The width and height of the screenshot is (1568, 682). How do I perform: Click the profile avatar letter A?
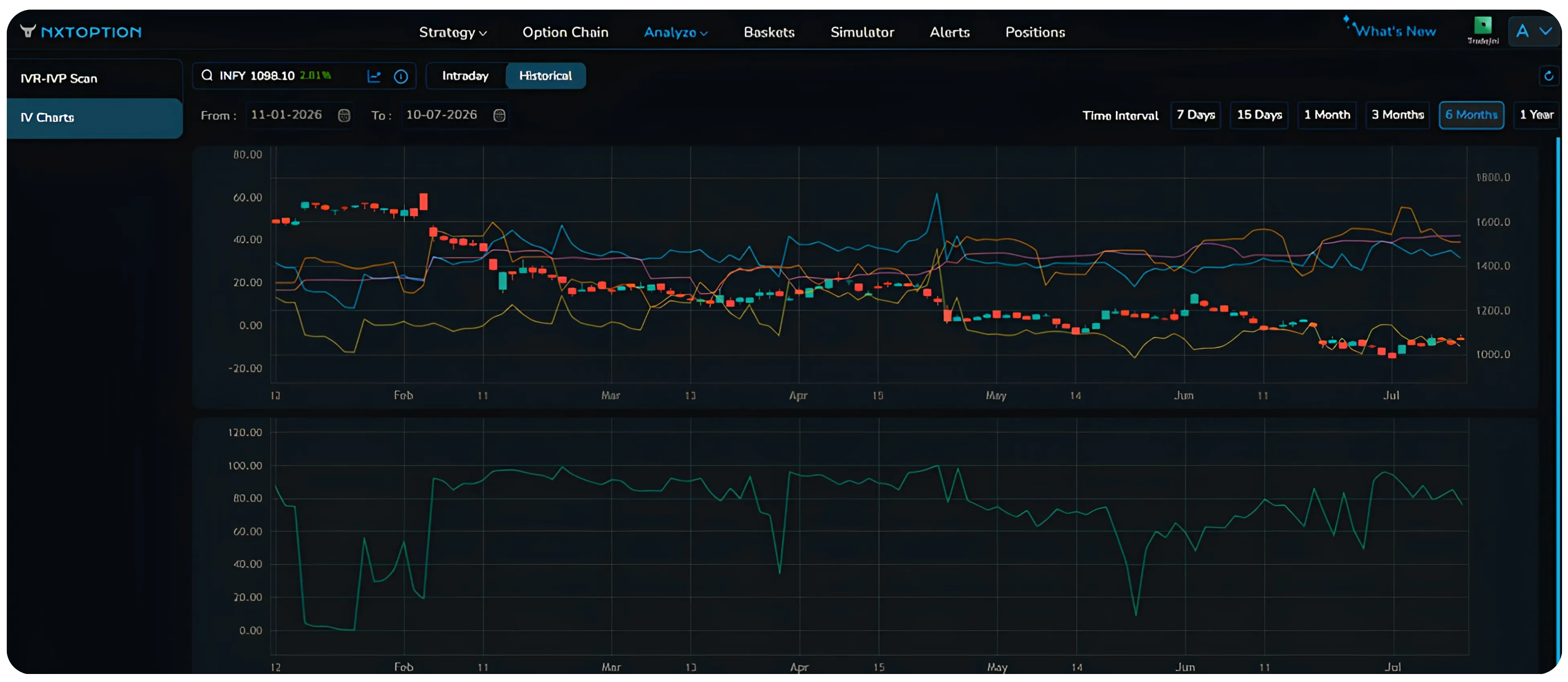1522,31
